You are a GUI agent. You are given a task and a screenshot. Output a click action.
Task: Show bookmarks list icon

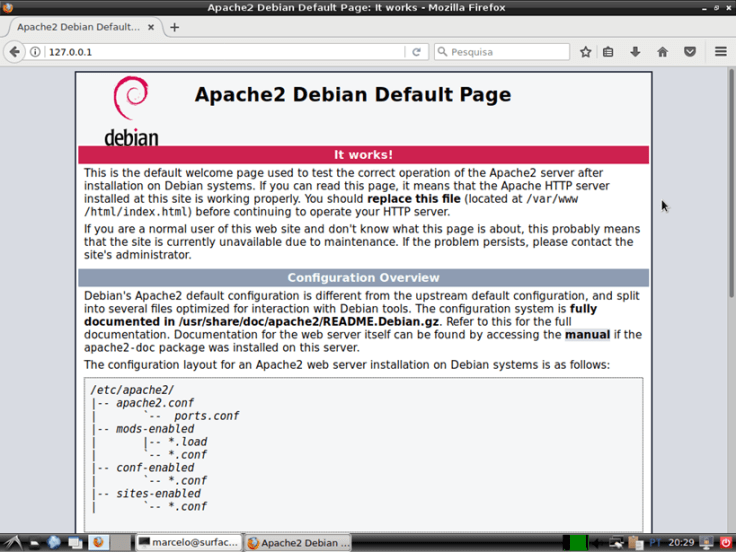tap(608, 52)
